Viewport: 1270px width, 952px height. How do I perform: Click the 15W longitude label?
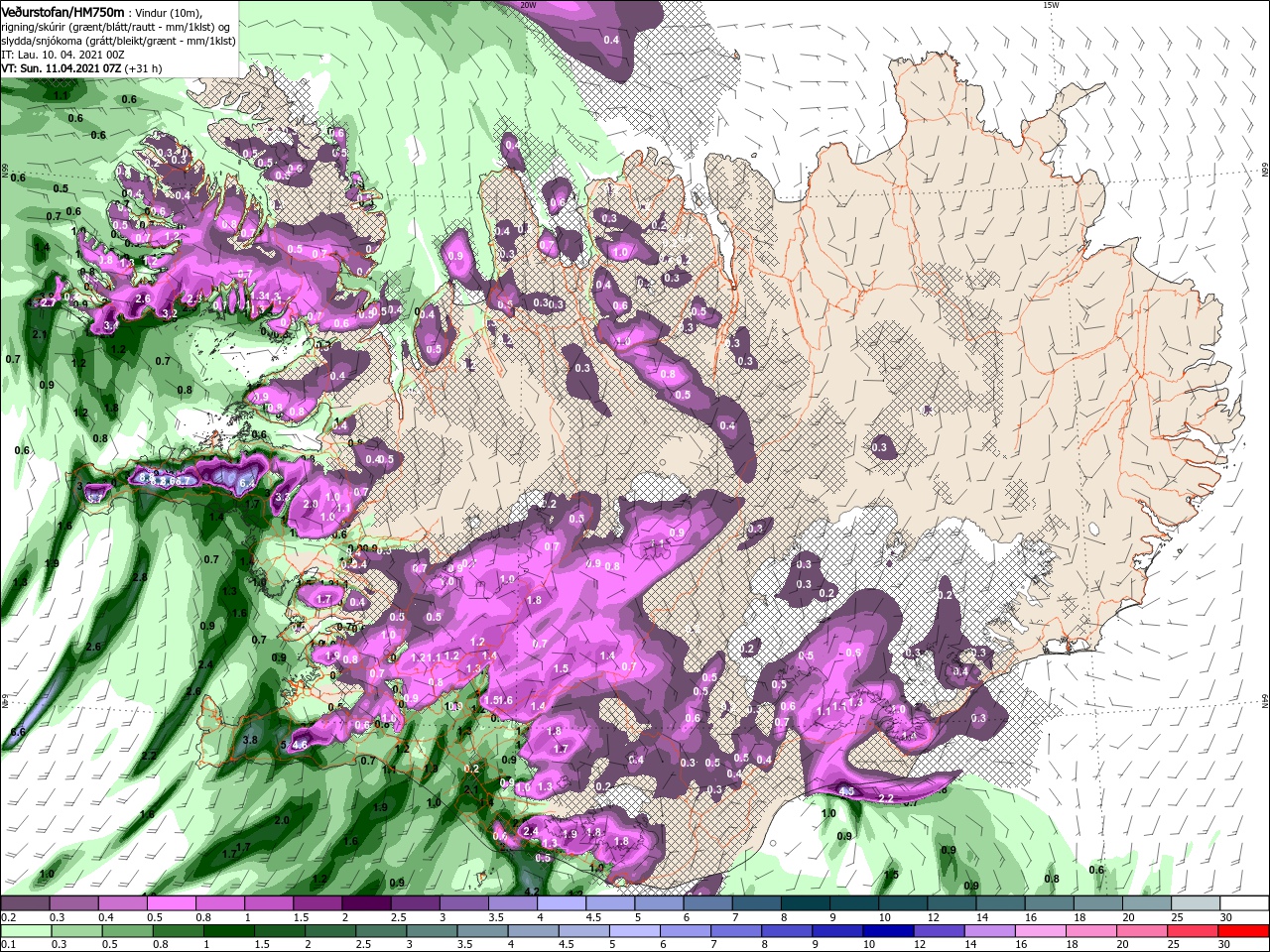tap(1051, 5)
